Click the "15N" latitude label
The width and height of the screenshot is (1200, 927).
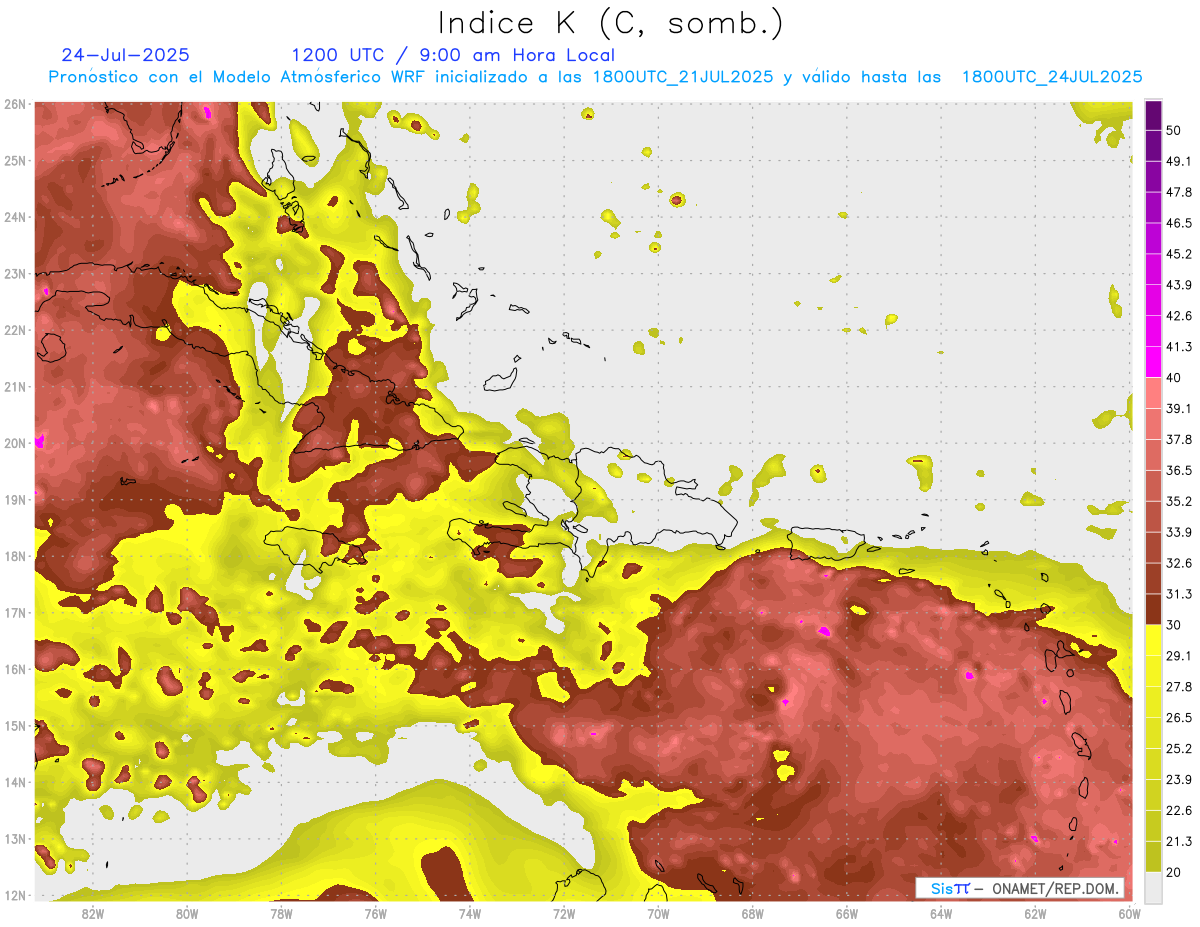[15, 726]
